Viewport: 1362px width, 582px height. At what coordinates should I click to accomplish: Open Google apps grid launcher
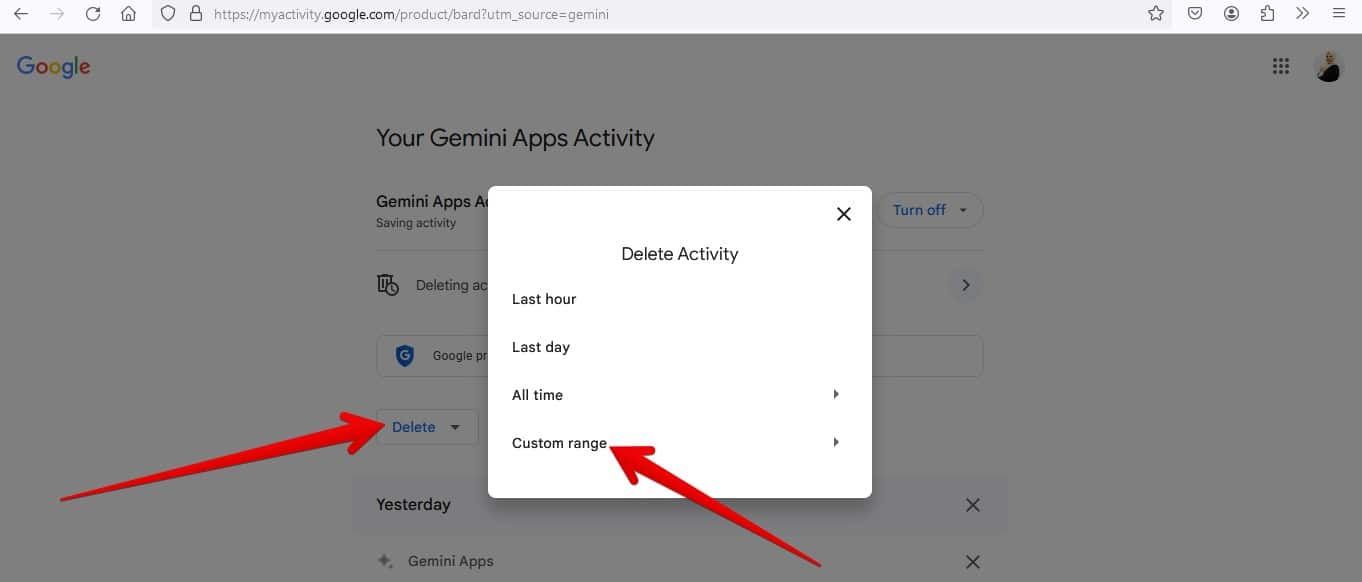(1280, 66)
